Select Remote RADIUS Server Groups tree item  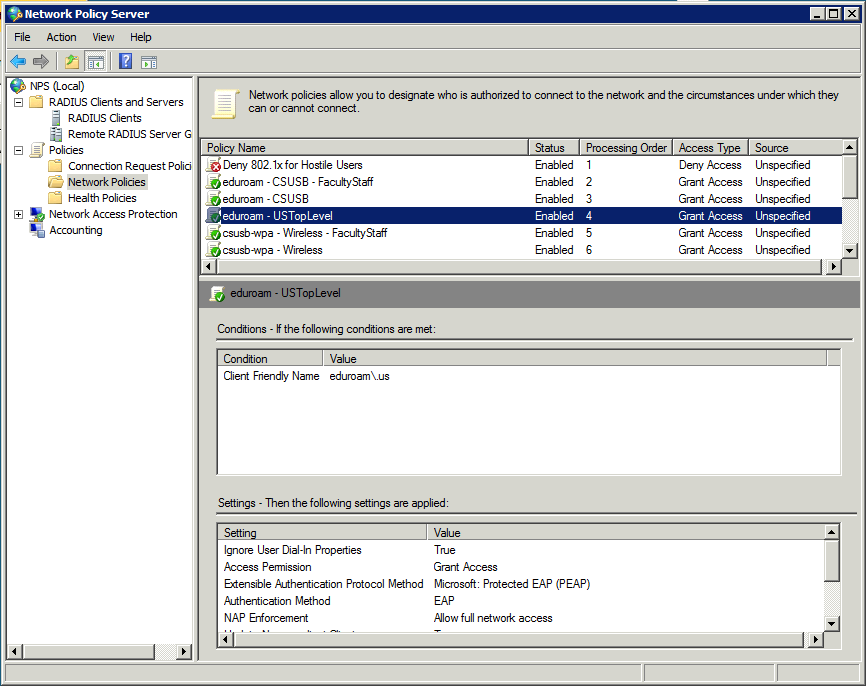(129, 134)
